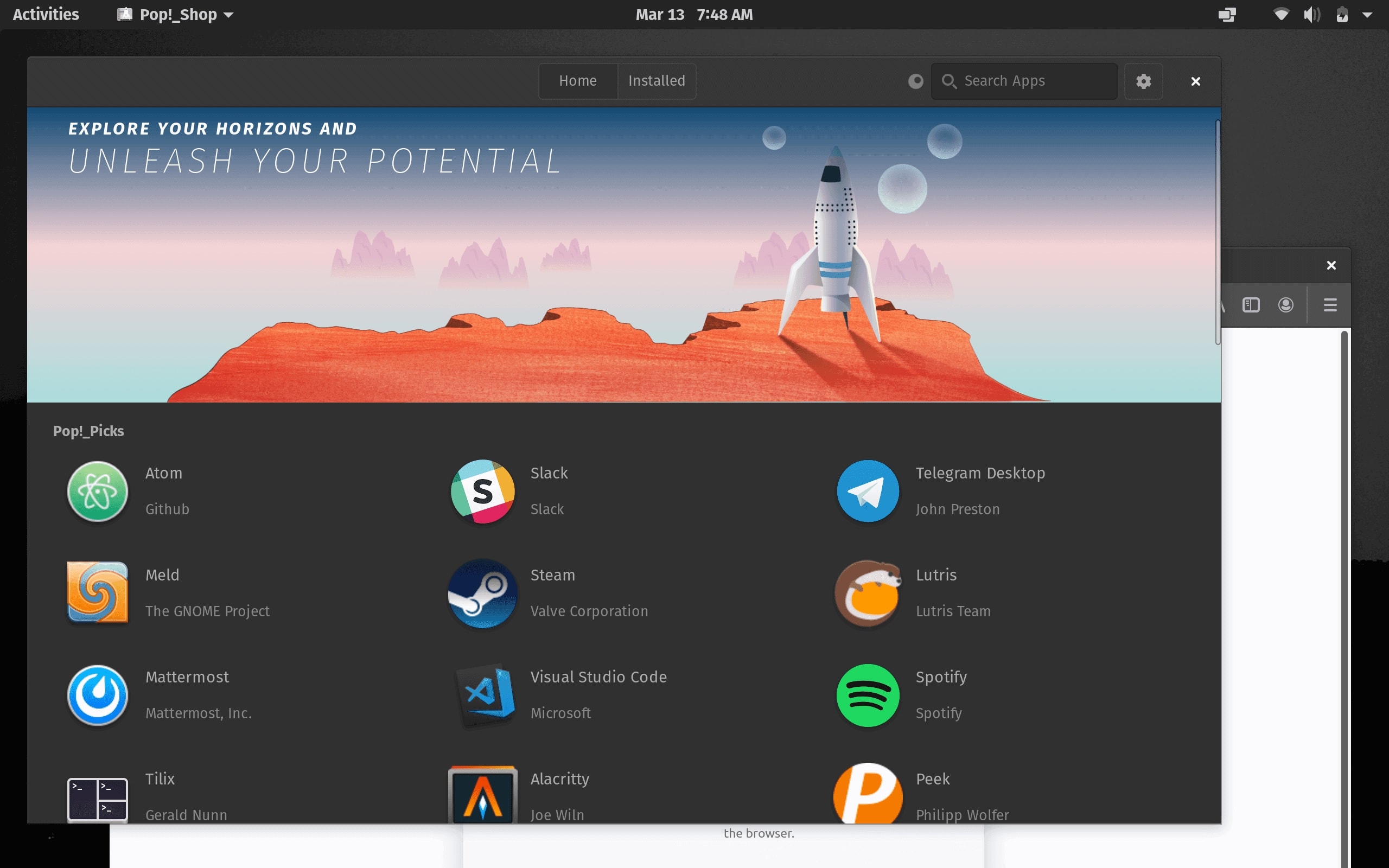Open the Wi-Fi network indicator
The width and height of the screenshot is (1389, 868).
(1281, 14)
